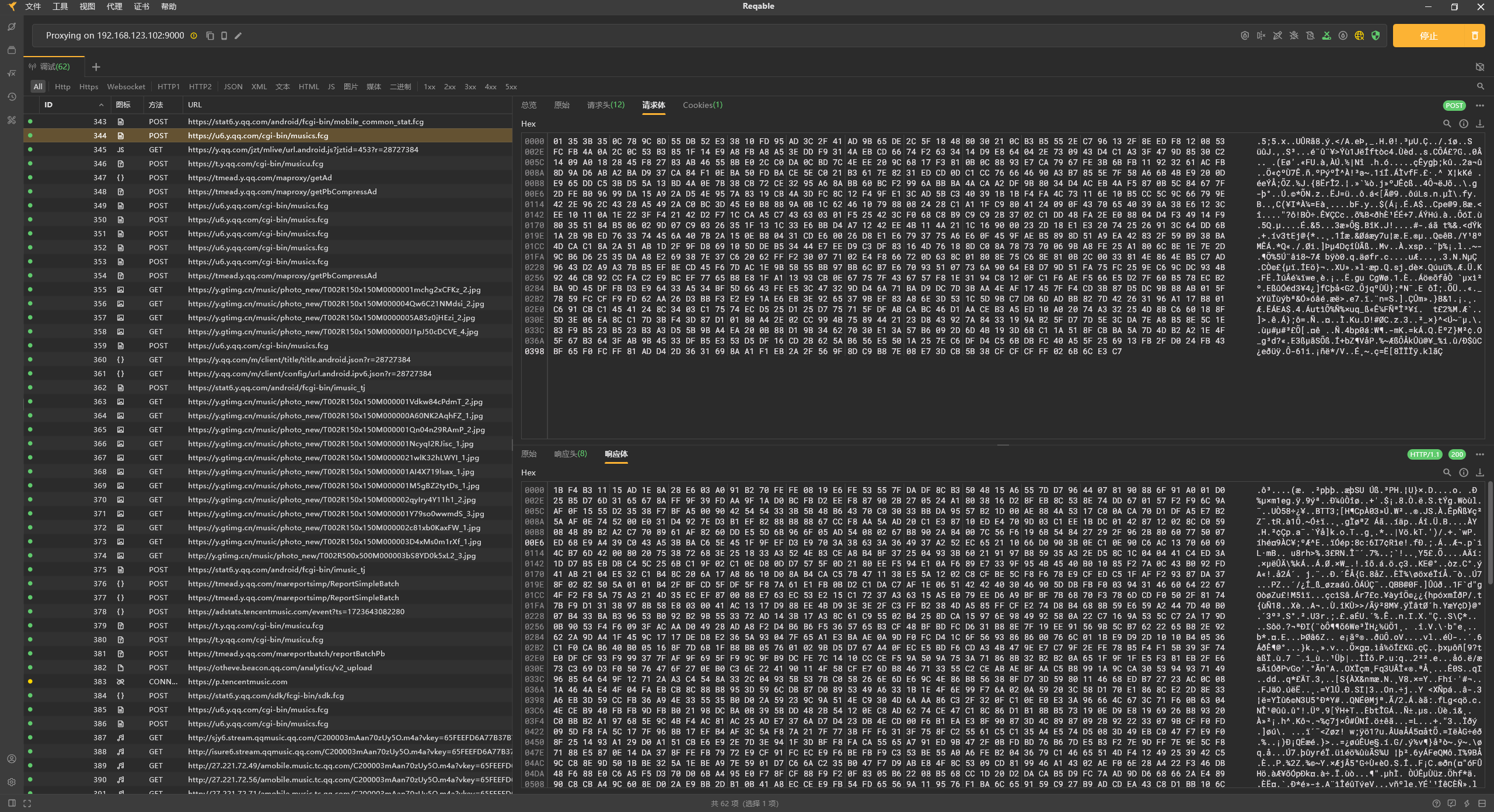
Task: Search in request hex body
Action: [x=1447, y=124]
